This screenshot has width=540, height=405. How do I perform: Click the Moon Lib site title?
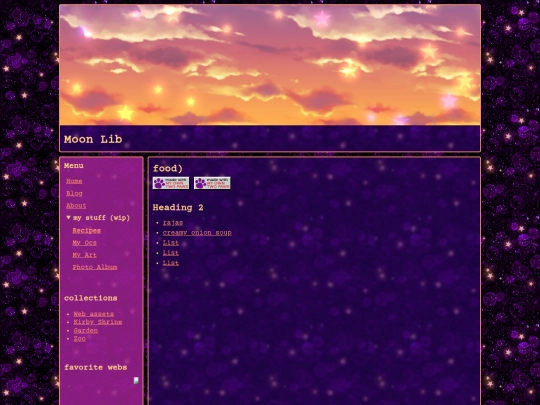[x=93, y=139]
